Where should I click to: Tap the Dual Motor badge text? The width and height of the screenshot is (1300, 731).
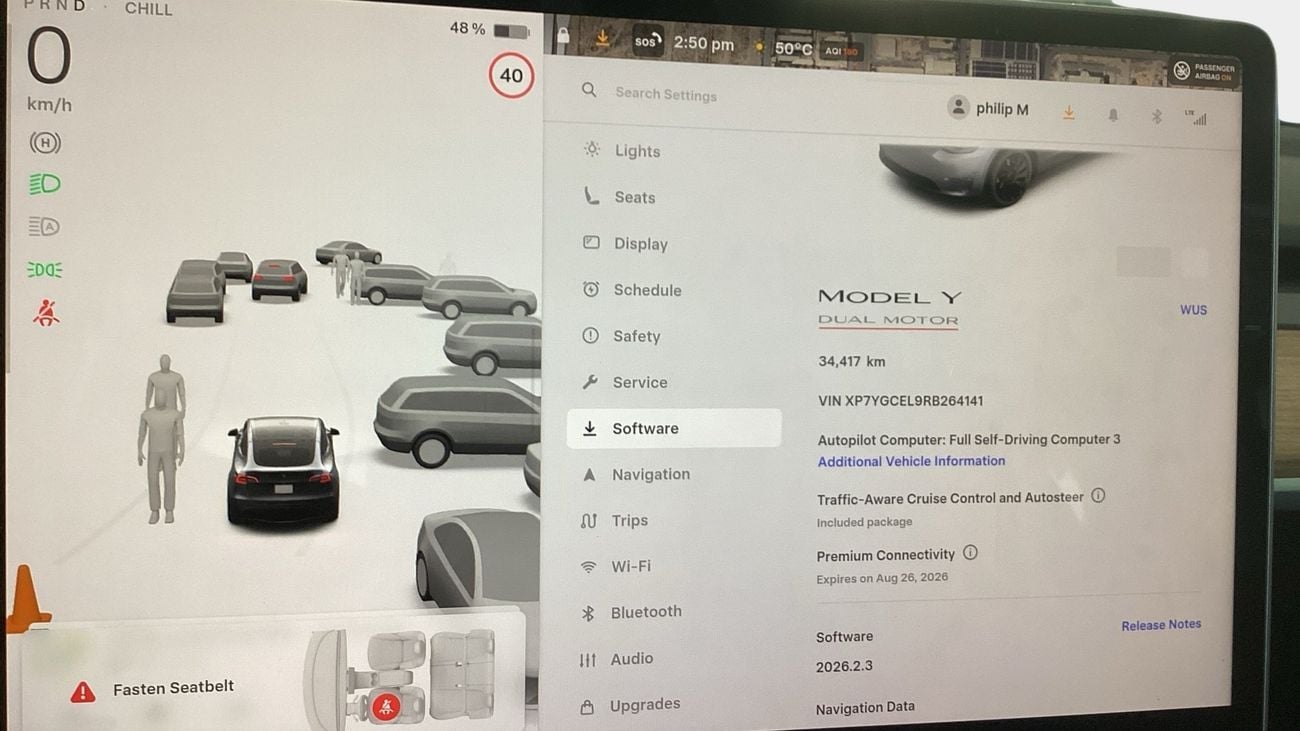pos(888,320)
